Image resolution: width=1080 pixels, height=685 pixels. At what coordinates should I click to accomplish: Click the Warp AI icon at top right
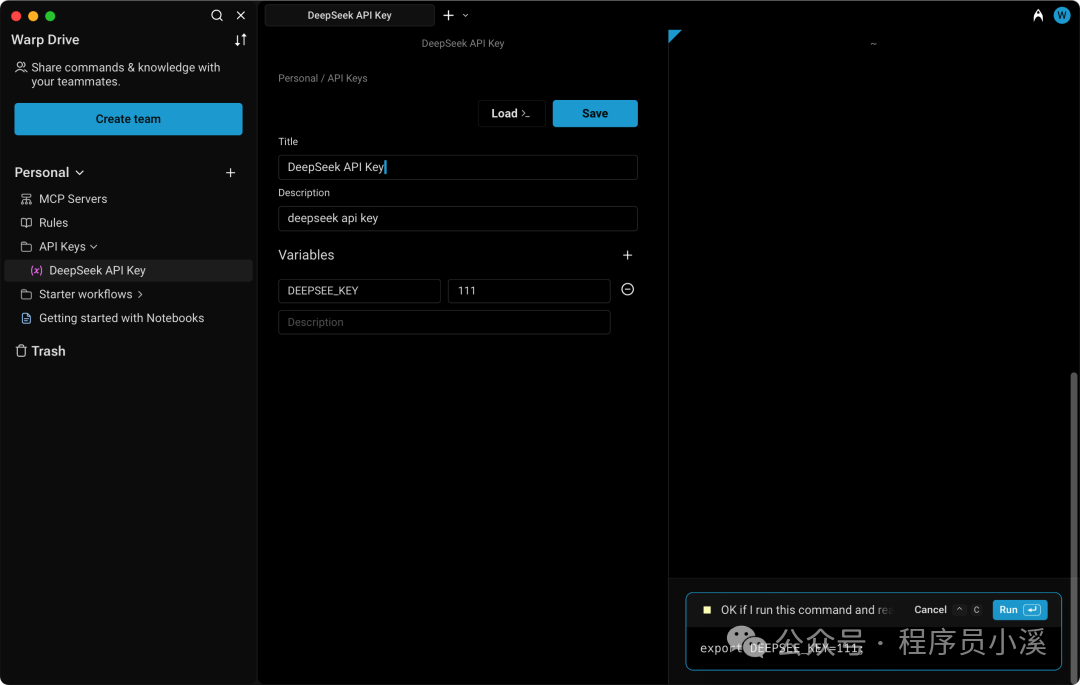pos(1038,15)
